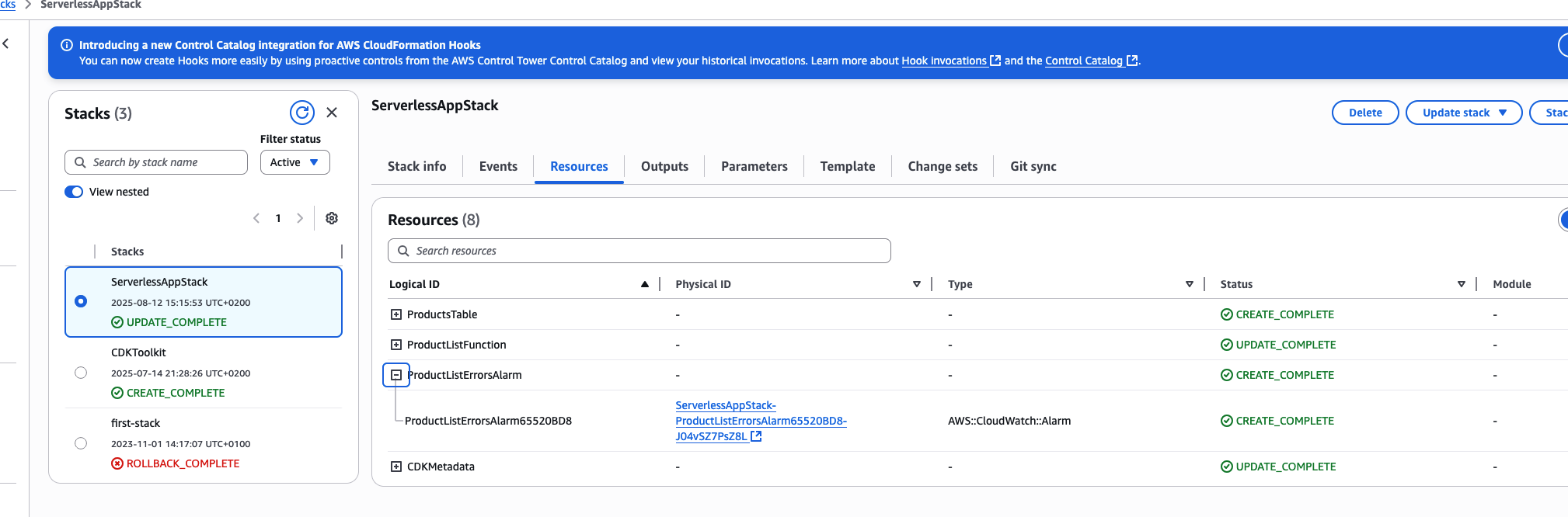Go to next page of stacks

300,218
